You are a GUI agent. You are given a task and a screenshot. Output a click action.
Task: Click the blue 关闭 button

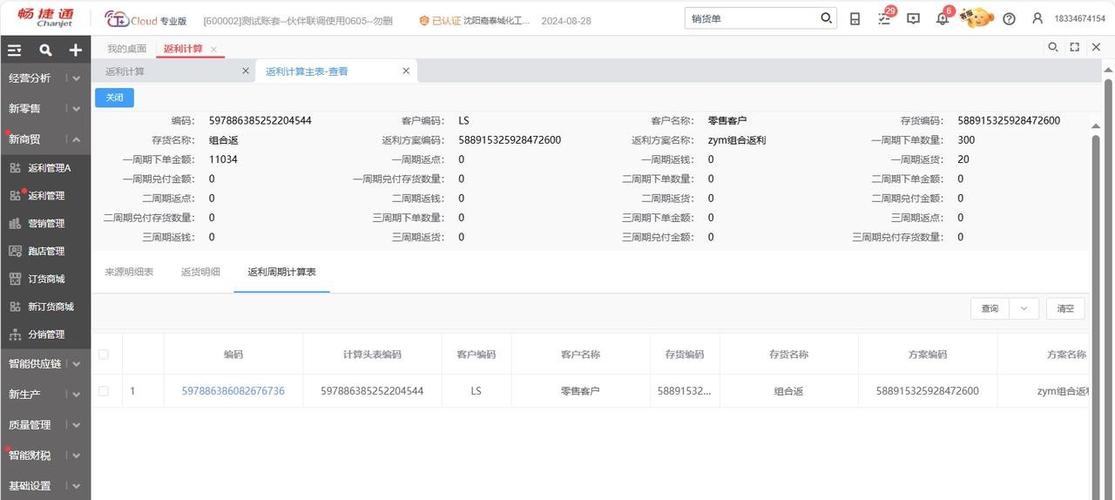tap(114, 98)
